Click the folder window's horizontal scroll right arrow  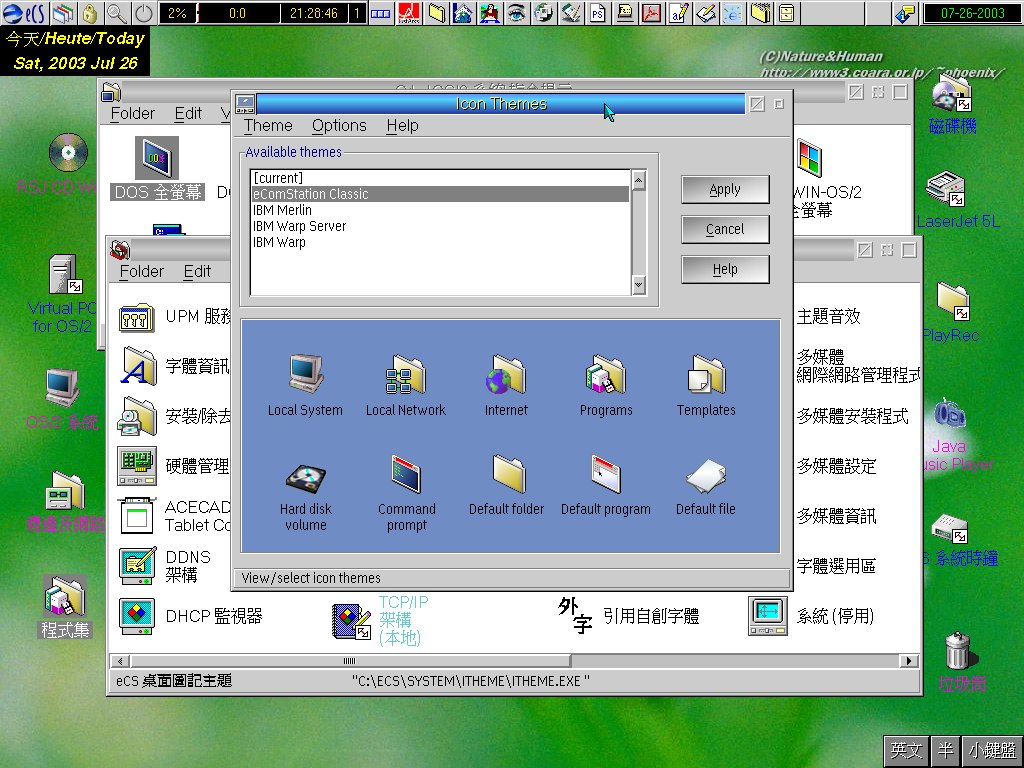908,661
